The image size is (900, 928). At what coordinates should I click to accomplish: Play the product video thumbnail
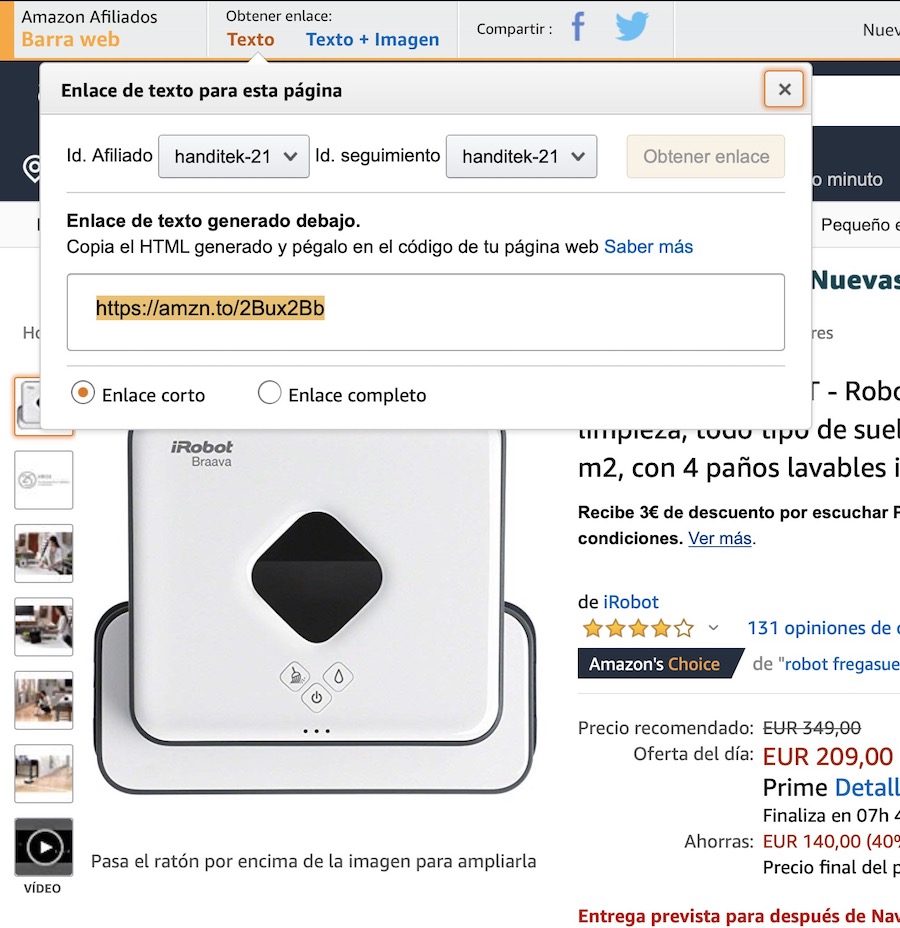44,847
